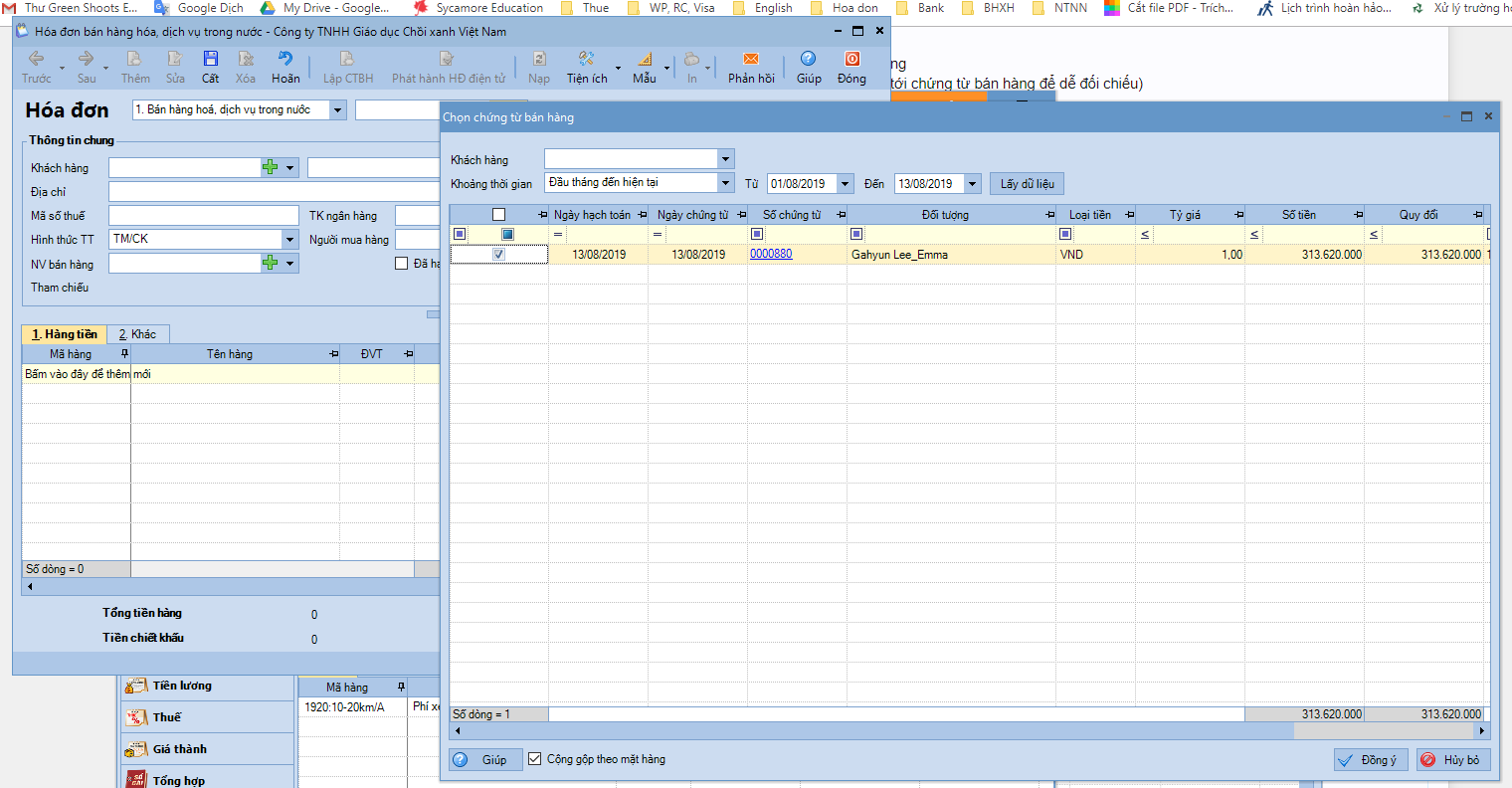
Task: Click the Đóng icon in the toolbar
Action: 851,66
